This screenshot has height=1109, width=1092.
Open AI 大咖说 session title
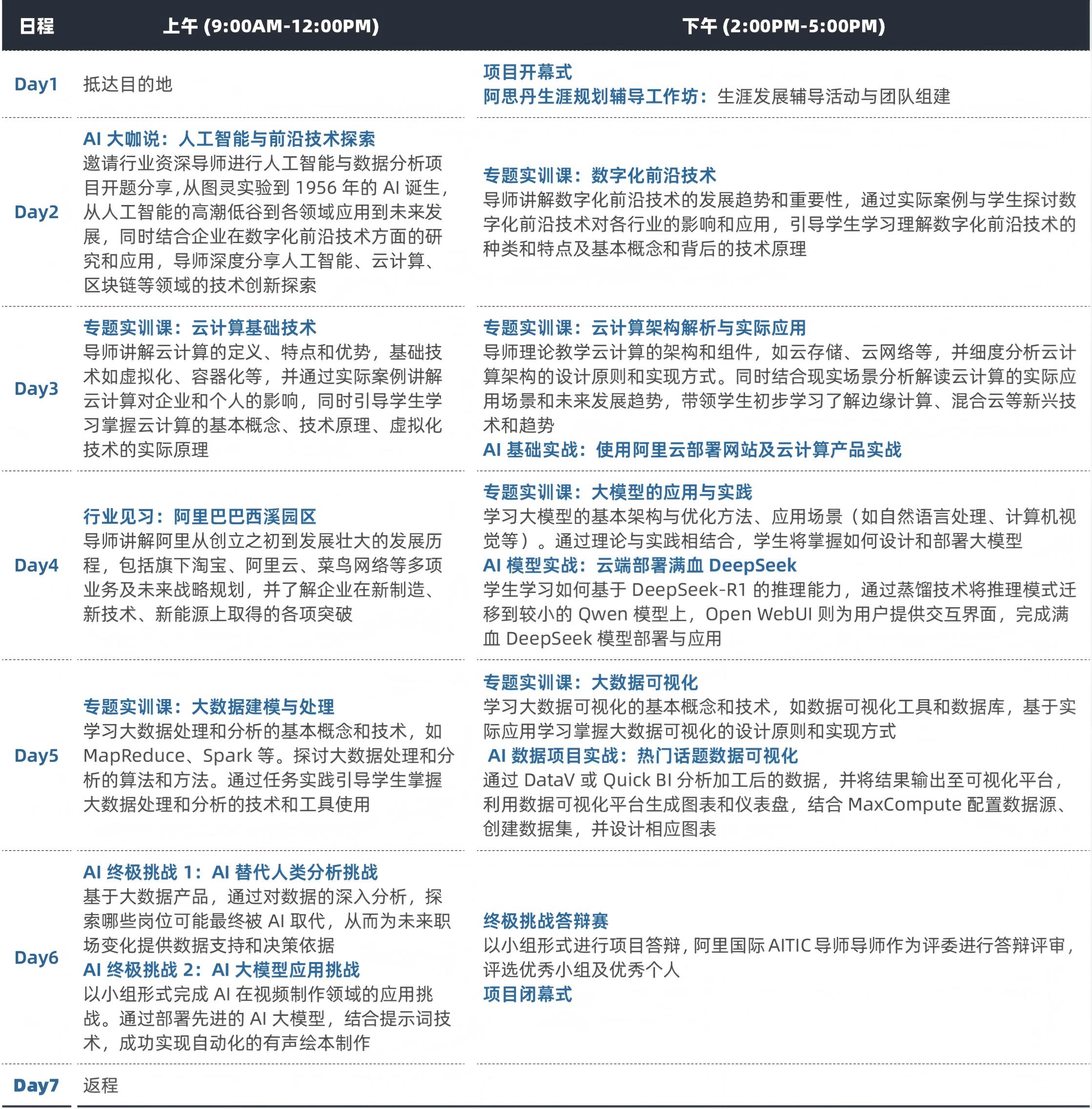click(229, 139)
